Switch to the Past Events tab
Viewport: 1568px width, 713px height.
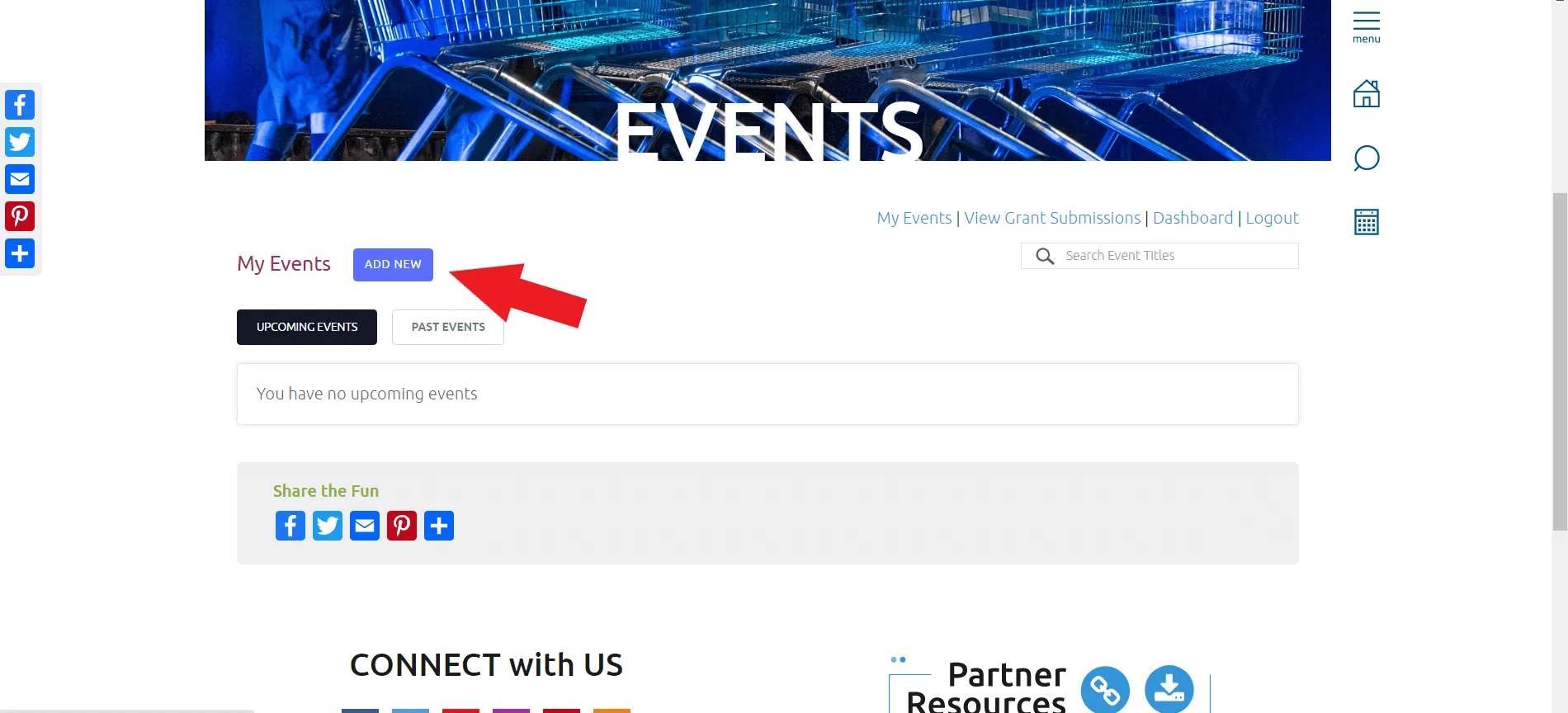tap(448, 327)
